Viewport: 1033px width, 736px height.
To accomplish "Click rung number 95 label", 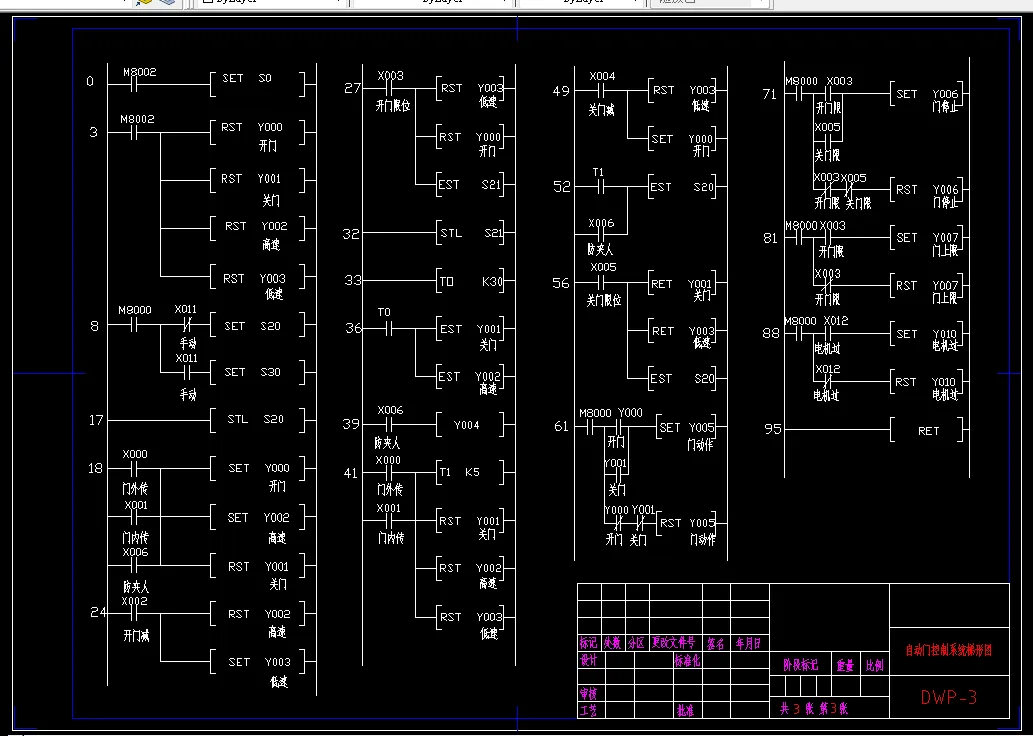I will (773, 430).
